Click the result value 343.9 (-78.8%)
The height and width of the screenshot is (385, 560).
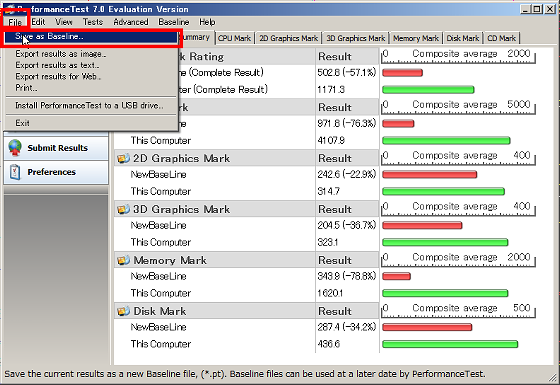click(x=346, y=276)
